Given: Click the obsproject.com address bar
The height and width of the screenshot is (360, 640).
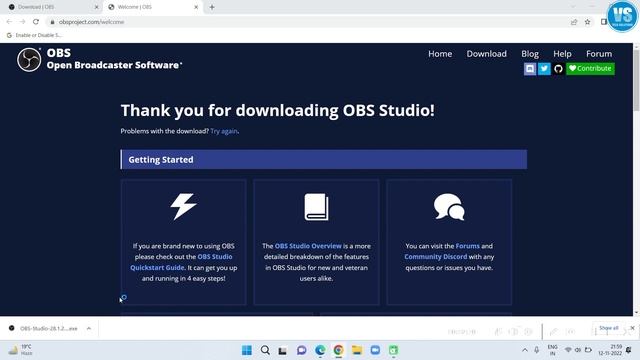Looking at the screenshot, I should [306, 22].
